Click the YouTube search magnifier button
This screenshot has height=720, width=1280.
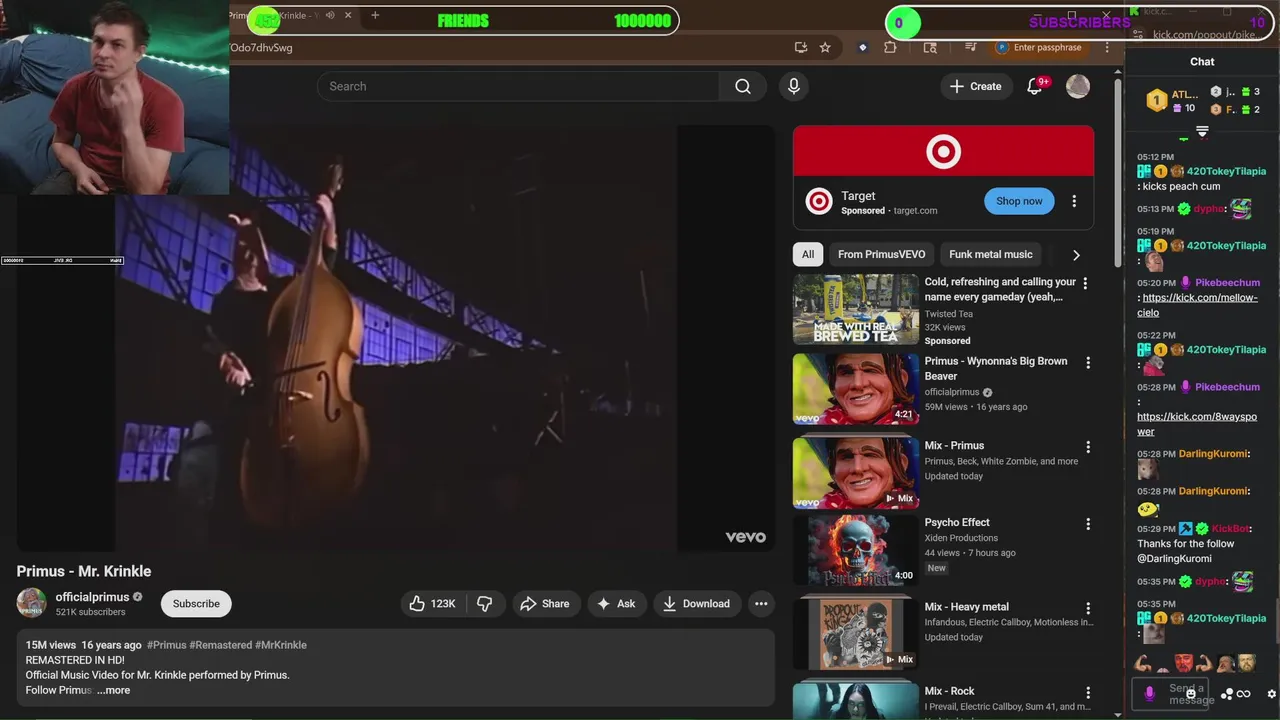coord(743,86)
